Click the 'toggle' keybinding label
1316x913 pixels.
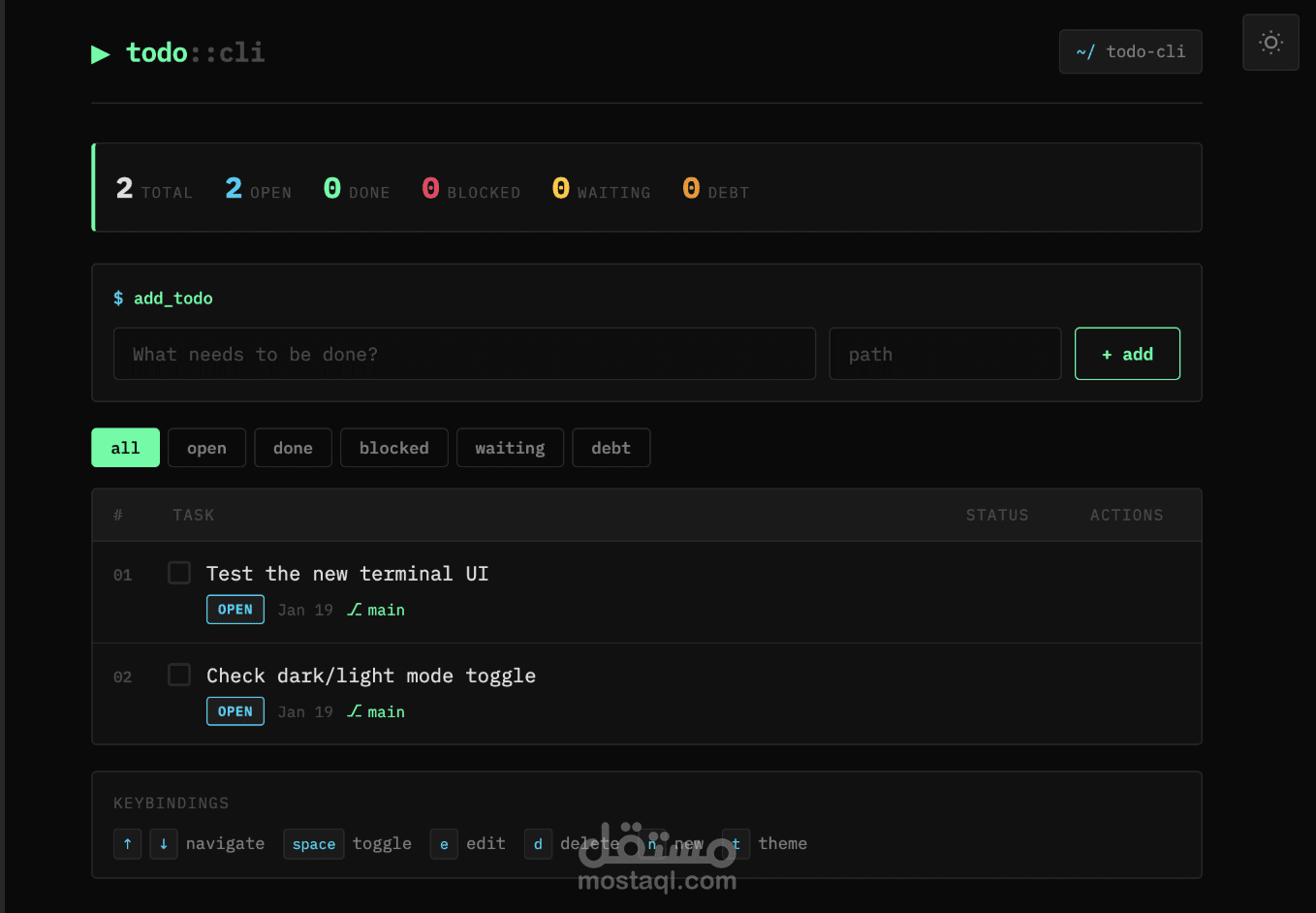click(382, 844)
